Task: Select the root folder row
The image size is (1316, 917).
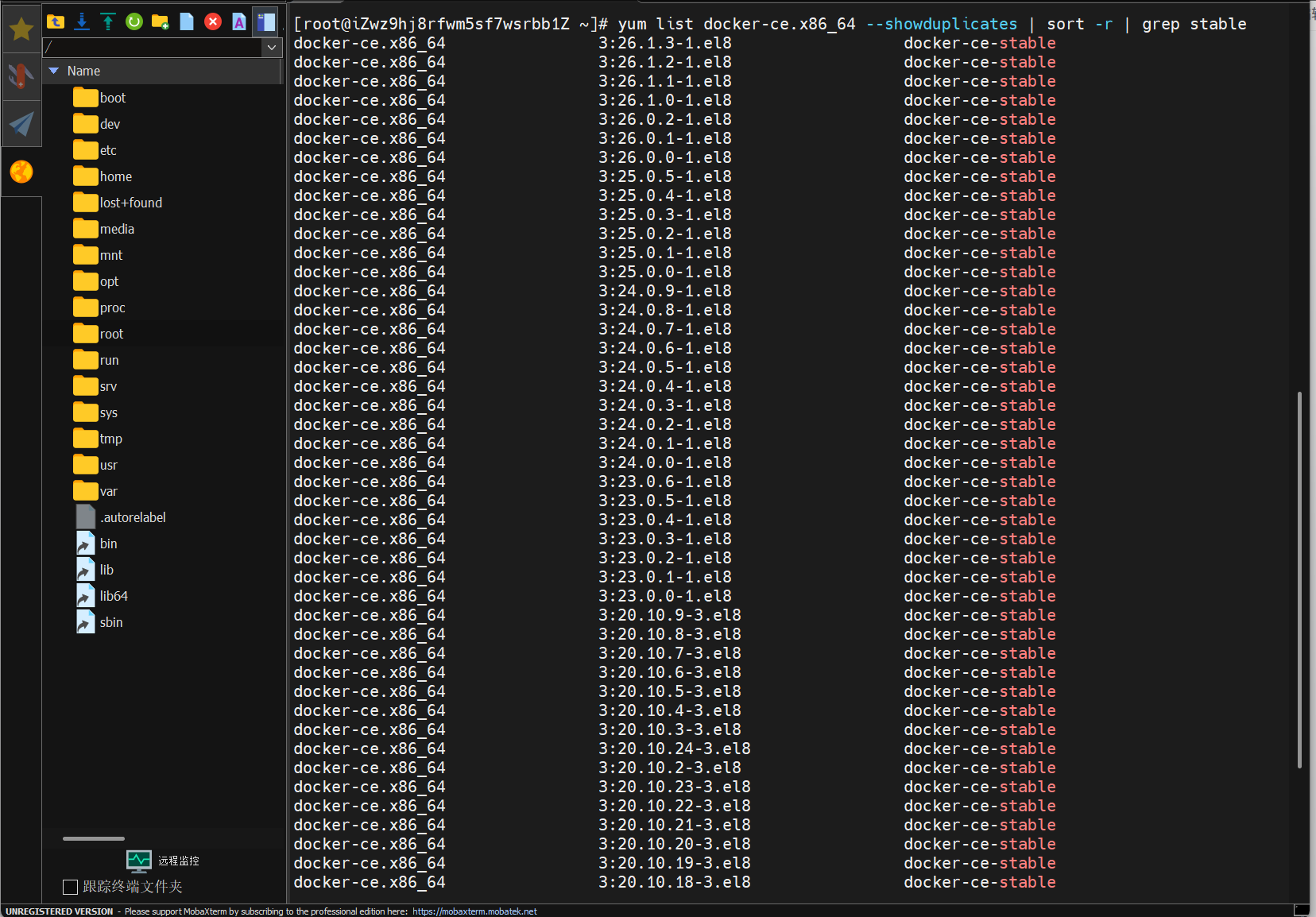Action: 163,334
